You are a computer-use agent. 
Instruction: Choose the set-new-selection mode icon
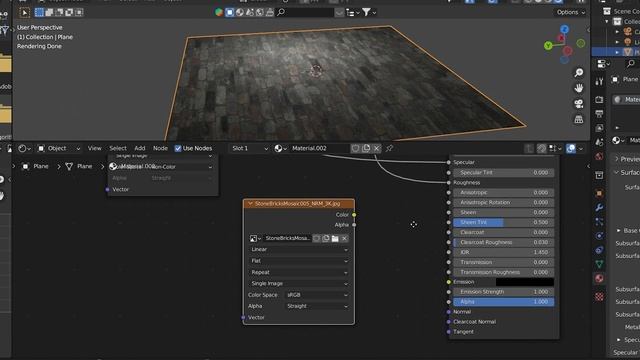point(39,12)
